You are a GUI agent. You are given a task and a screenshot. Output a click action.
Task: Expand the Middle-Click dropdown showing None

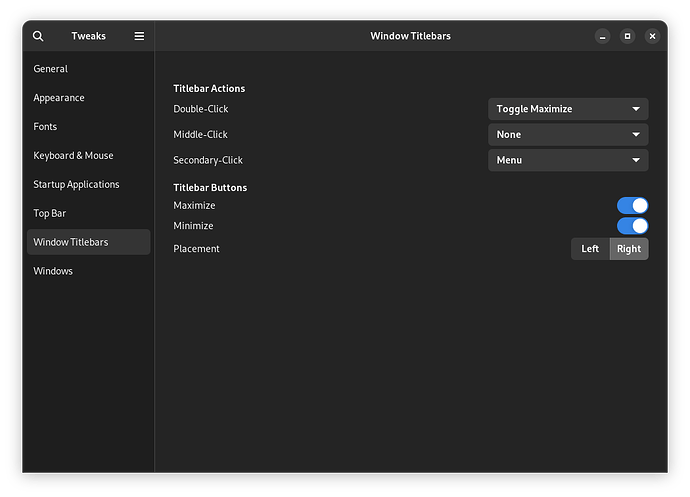point(567,135)
